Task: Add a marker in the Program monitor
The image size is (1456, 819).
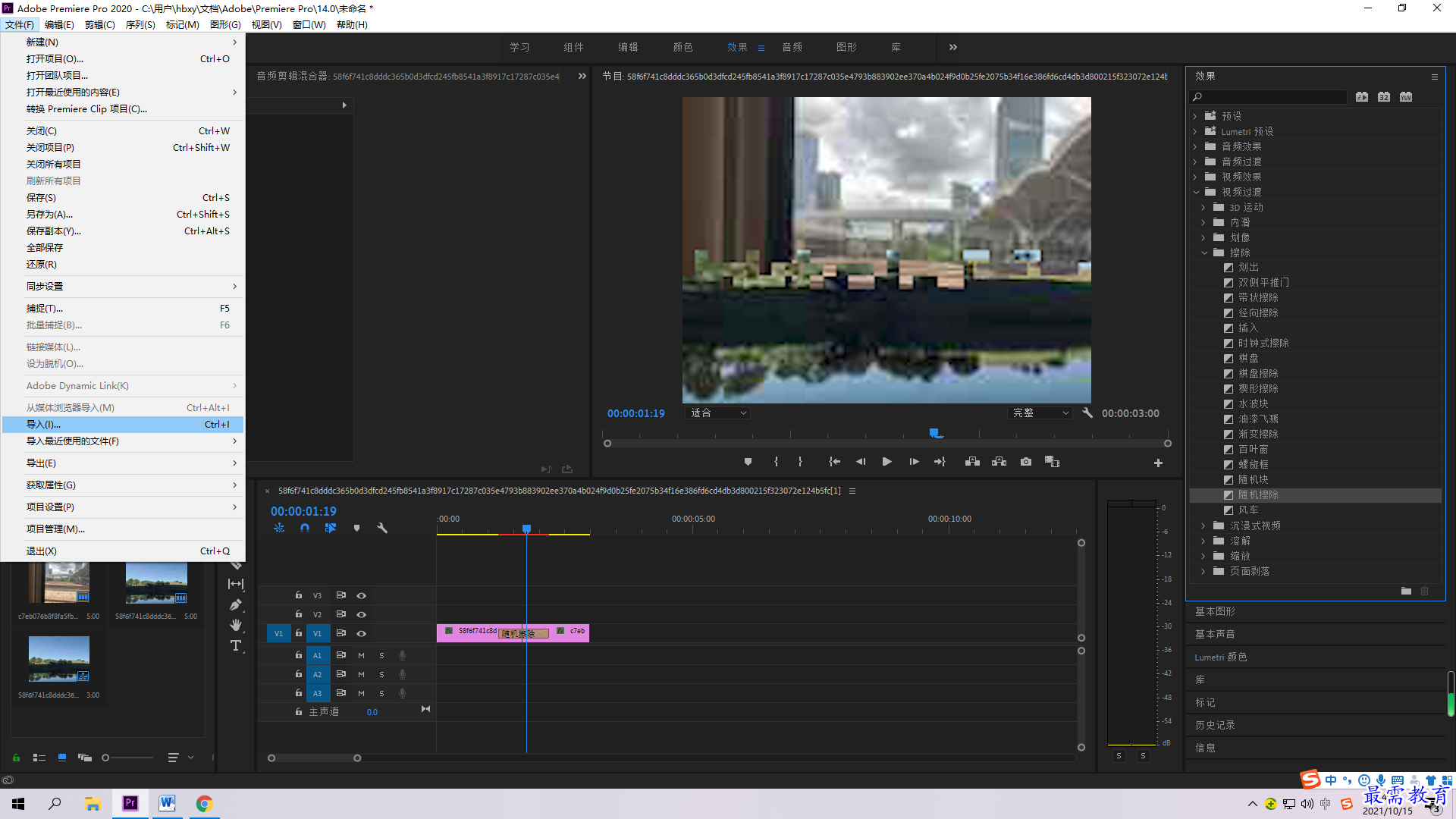Action: click(x=748, y=462)
